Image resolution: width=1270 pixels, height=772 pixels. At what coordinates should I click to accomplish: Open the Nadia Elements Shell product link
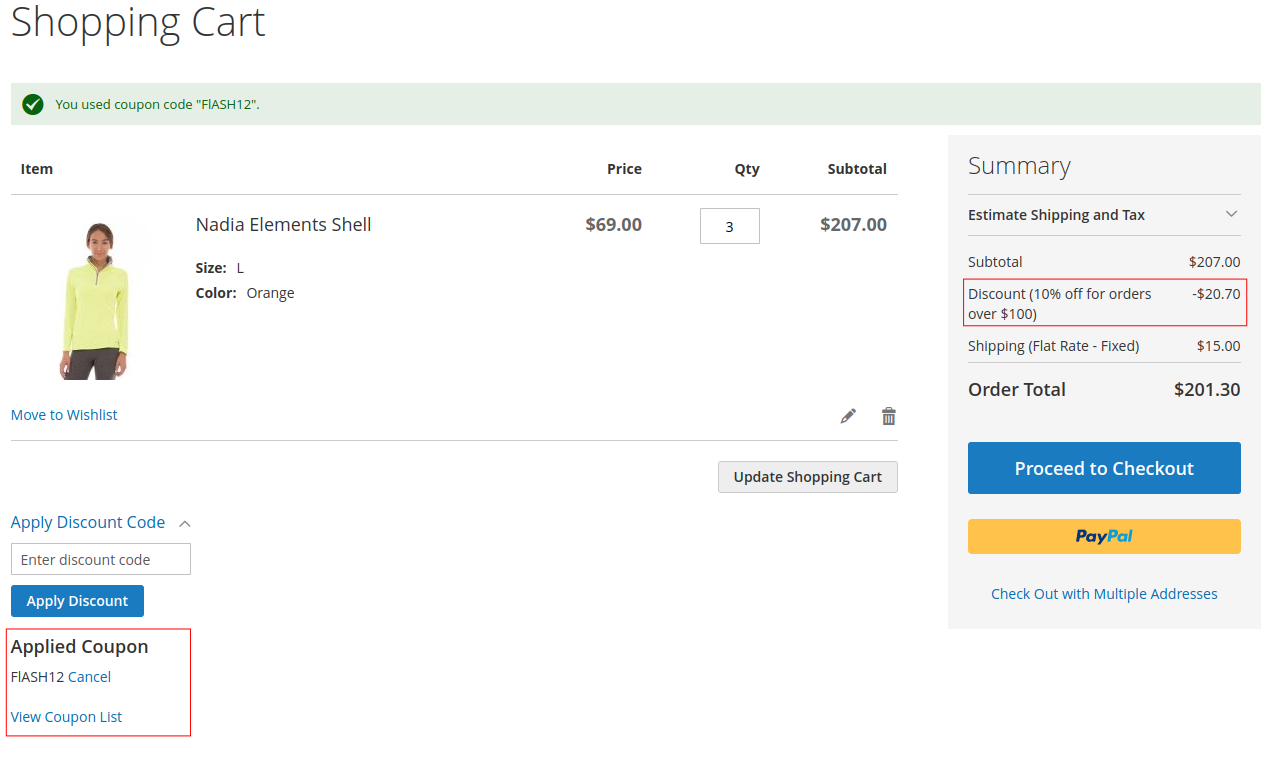(283, 224)
